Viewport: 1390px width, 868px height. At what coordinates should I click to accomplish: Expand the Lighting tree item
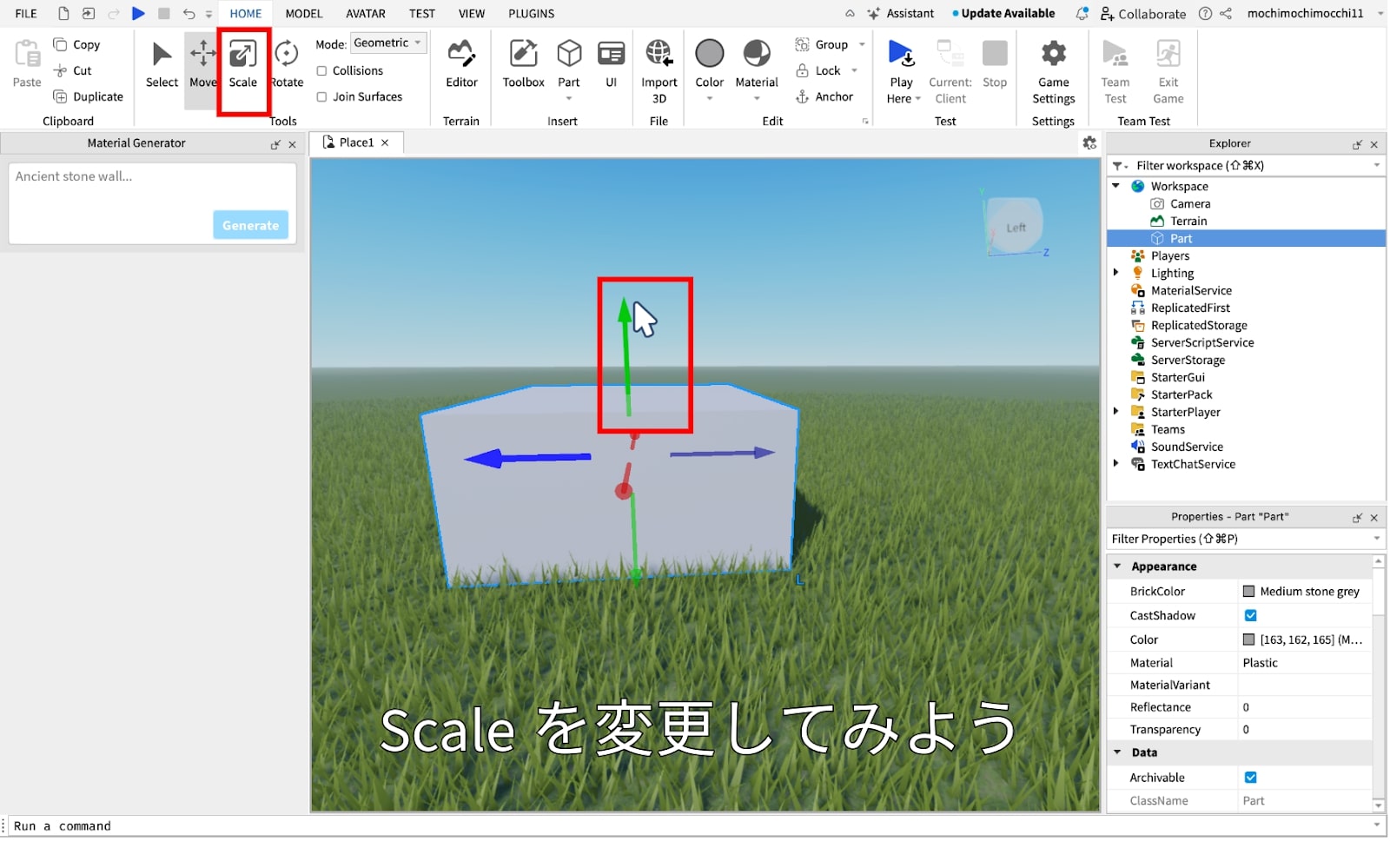(x=1116, y=273)
